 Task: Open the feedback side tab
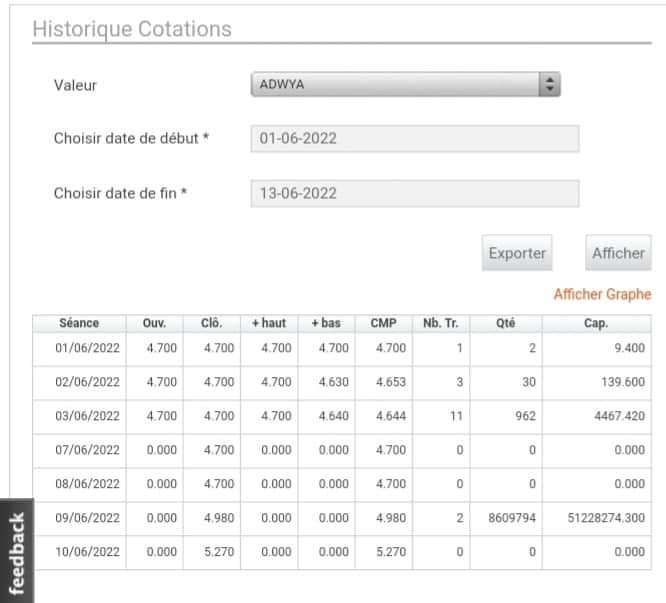pos(17,551)
